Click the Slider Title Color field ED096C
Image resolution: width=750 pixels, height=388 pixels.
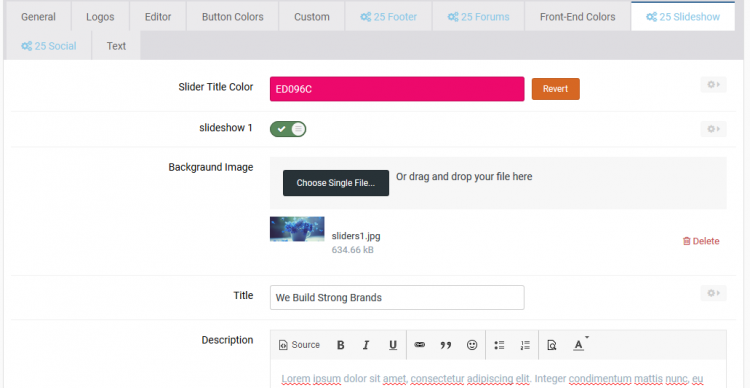tap(397, 89)
